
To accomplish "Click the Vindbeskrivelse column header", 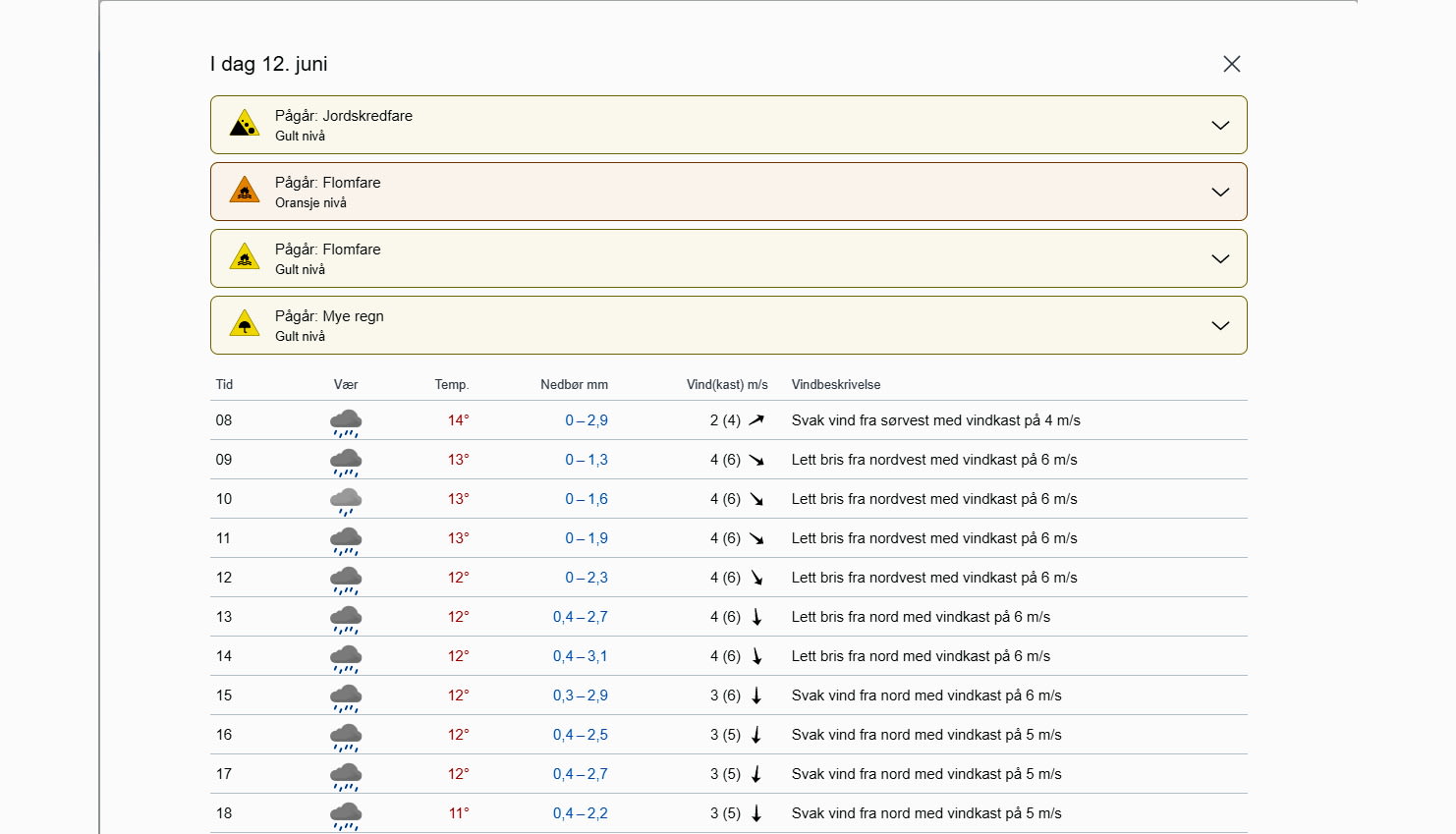I will point(836,385).
